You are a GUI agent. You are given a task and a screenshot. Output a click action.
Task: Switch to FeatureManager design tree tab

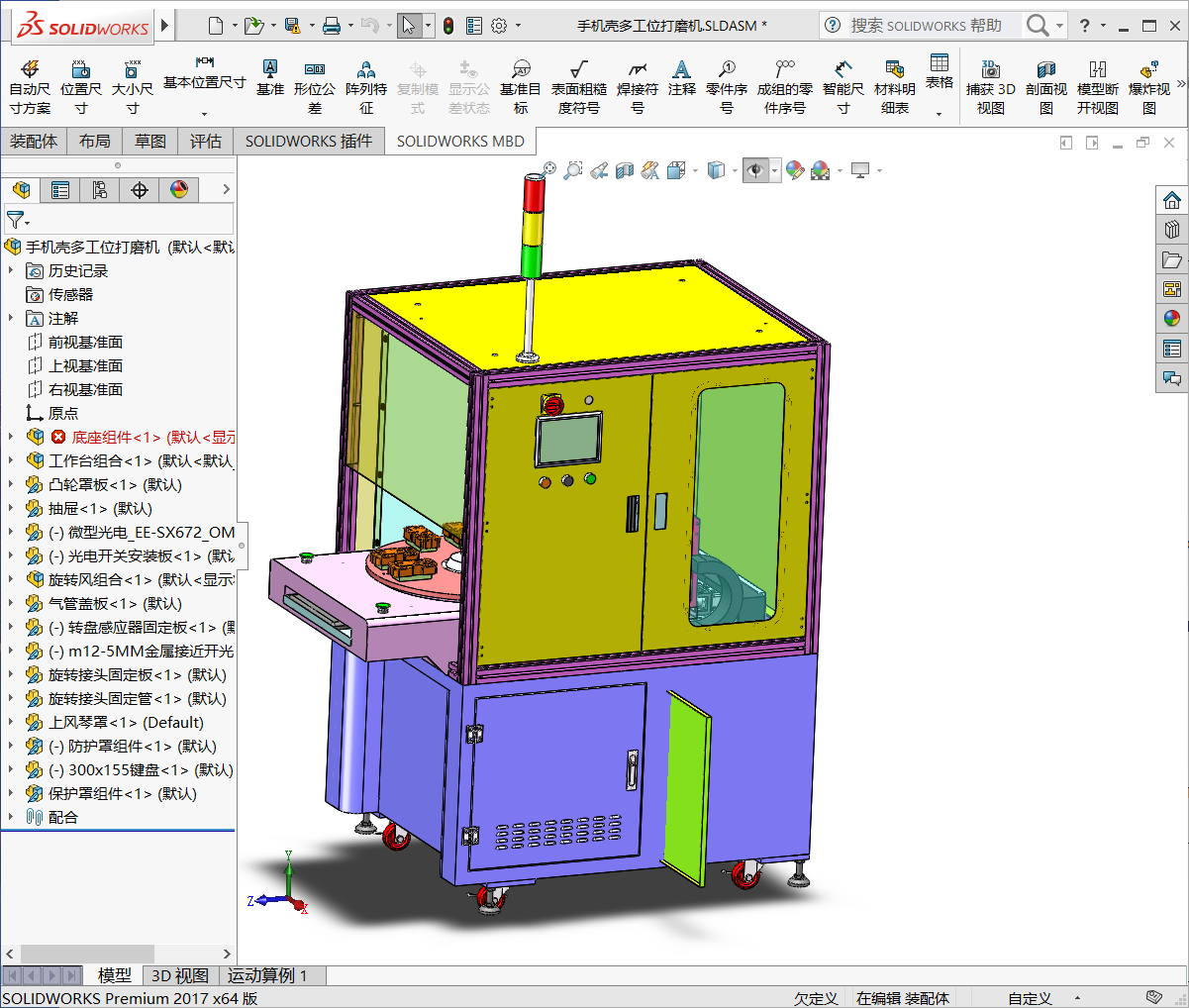[x=21, y=189]
